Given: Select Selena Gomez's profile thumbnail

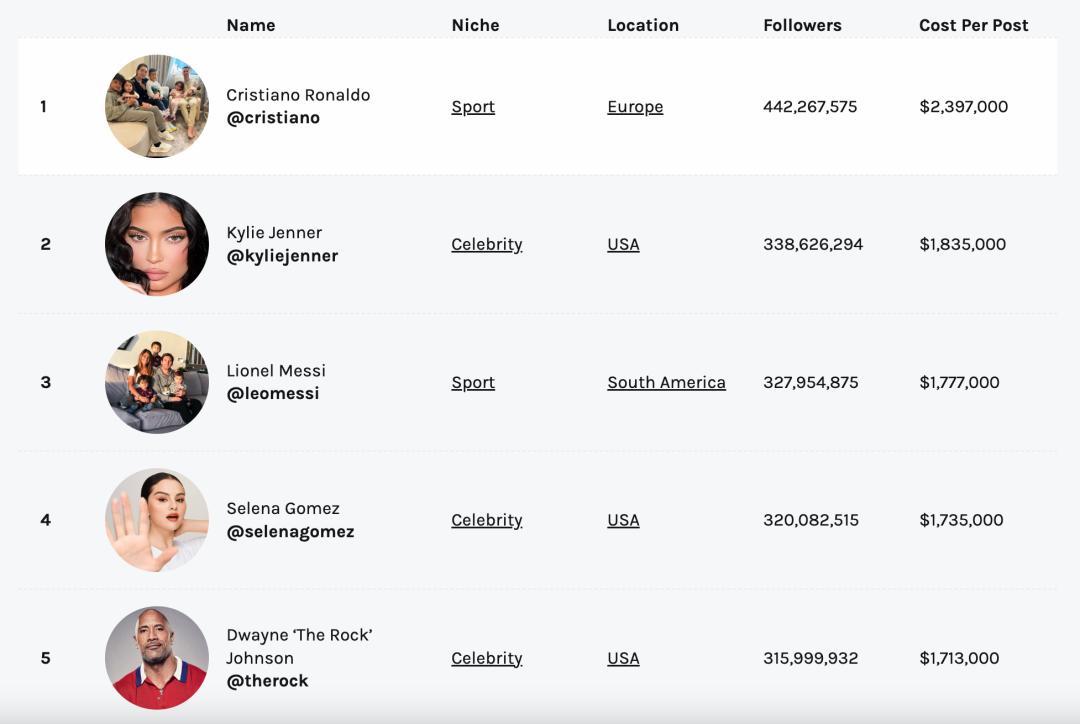Looking at the screenshot, I should pos(157,520).
